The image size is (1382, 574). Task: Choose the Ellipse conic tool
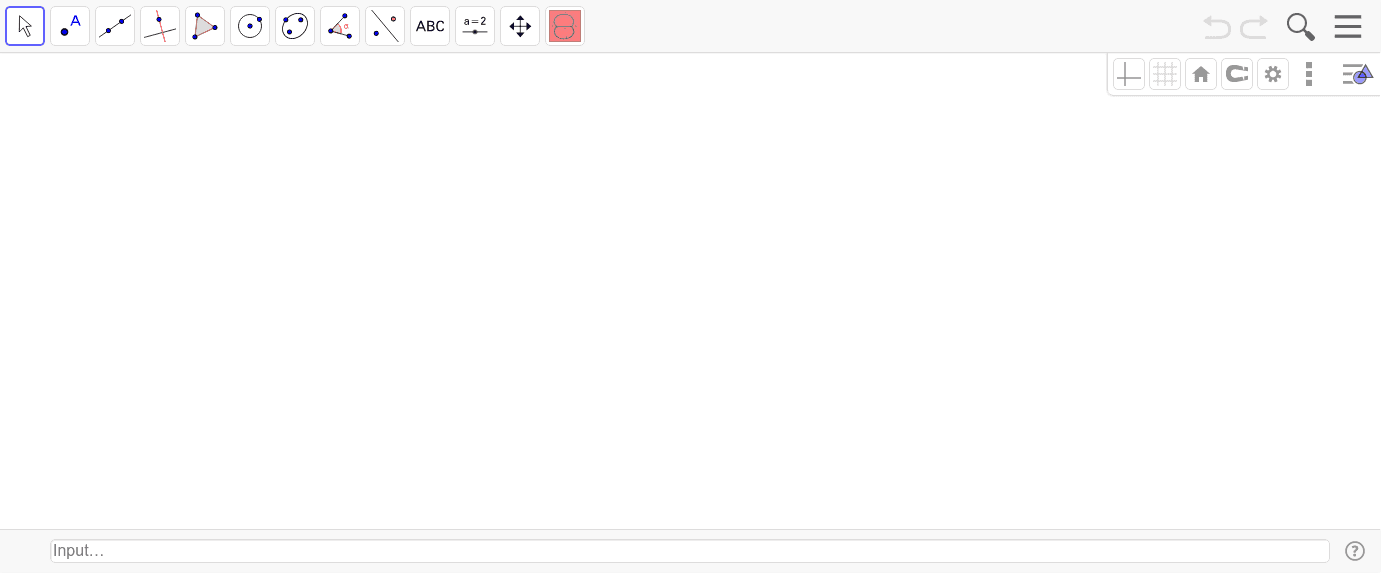click(295, 26)
